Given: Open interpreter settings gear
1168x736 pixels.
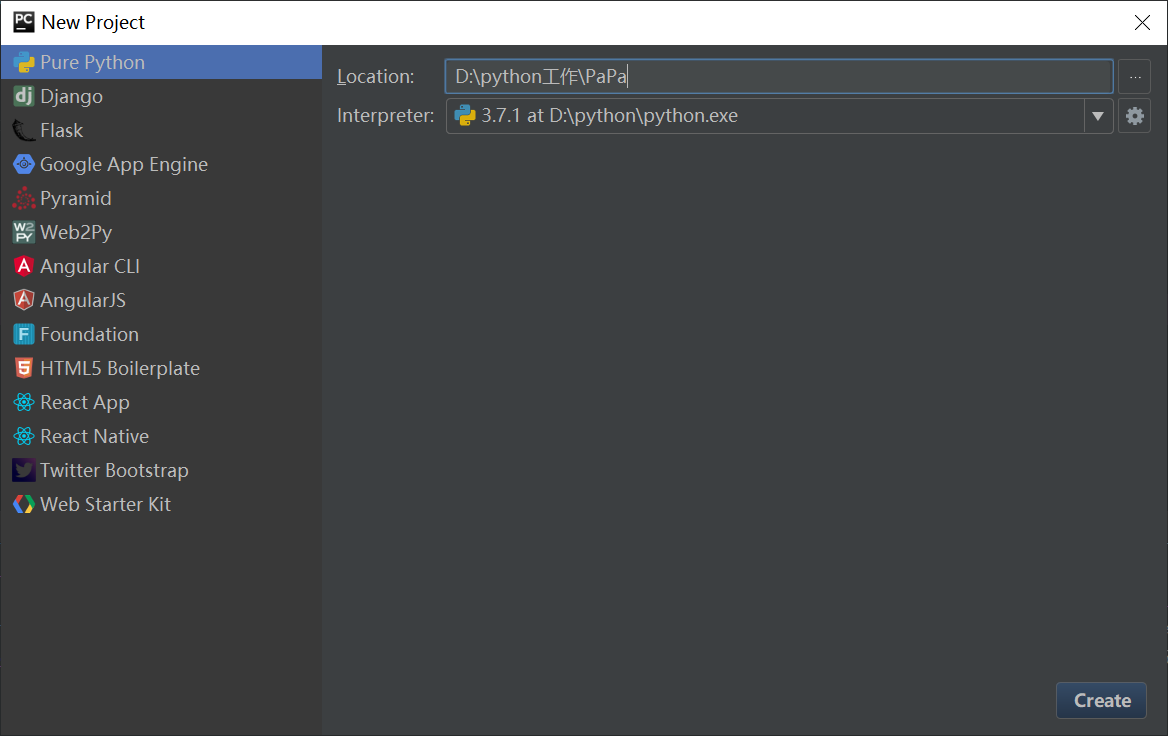Looking at the screenshot, I should point(1134,115).
